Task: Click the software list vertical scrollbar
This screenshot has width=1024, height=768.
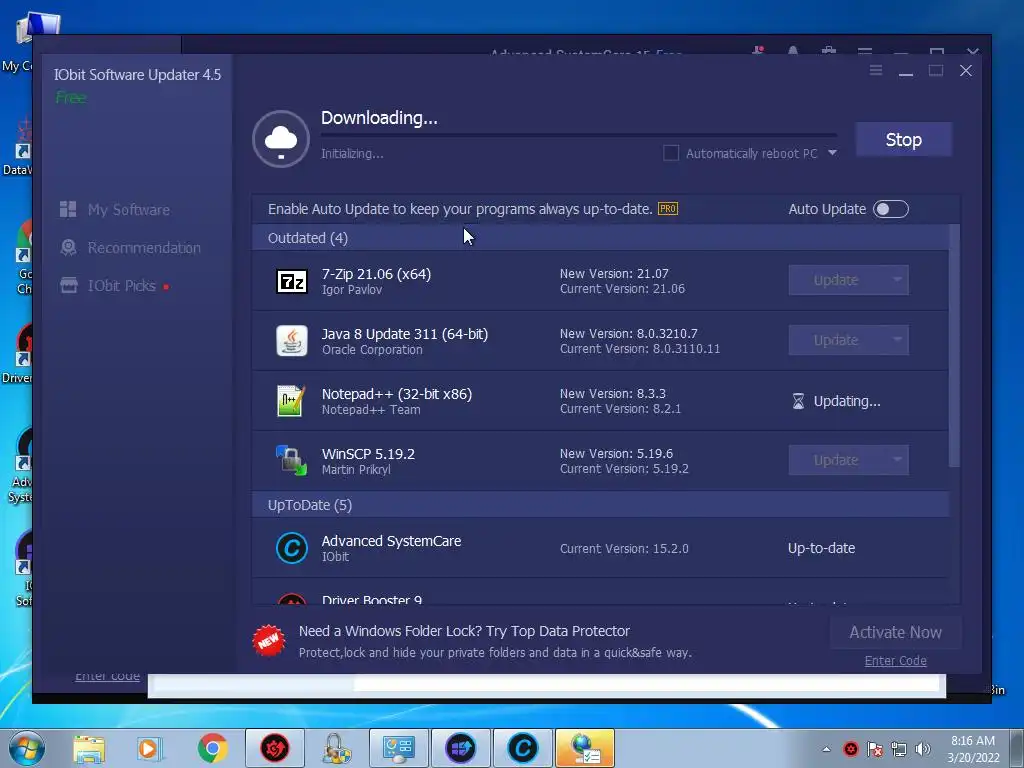Action: (954, 346)
